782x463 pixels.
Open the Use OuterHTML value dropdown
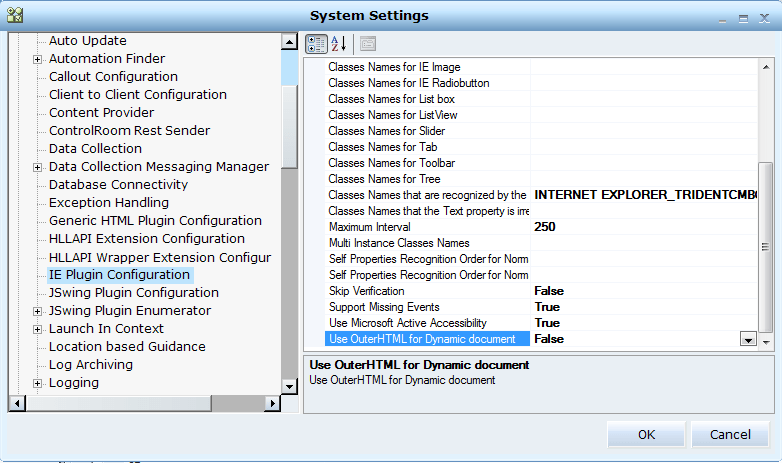747,340
